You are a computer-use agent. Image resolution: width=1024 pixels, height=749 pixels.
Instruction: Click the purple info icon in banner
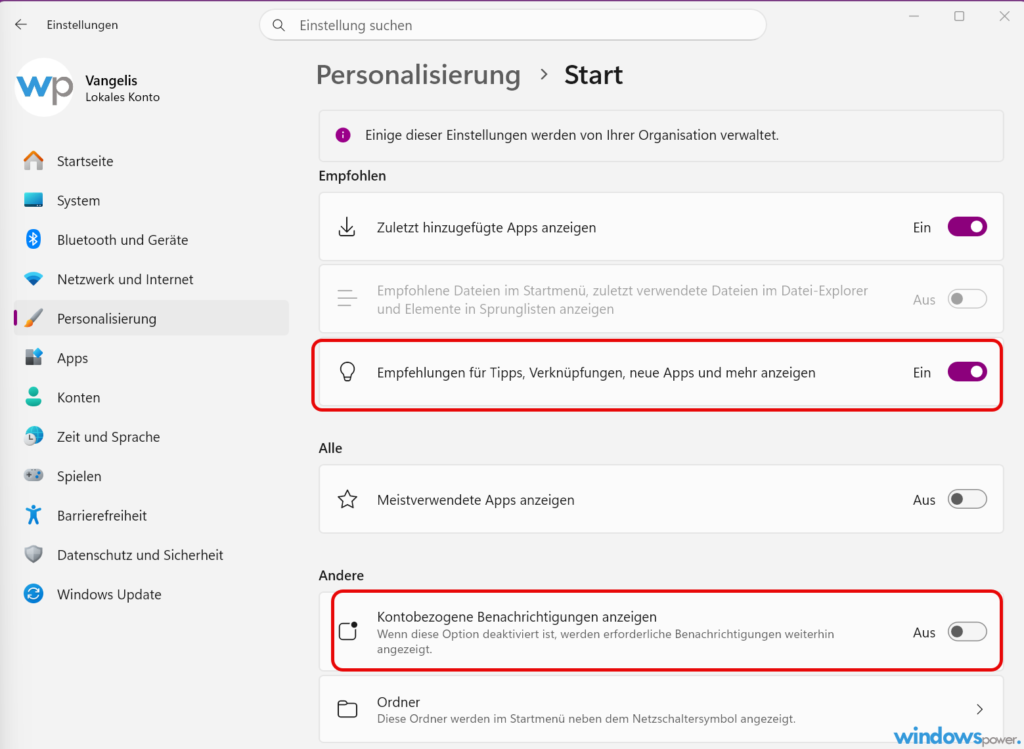[343, 135]
